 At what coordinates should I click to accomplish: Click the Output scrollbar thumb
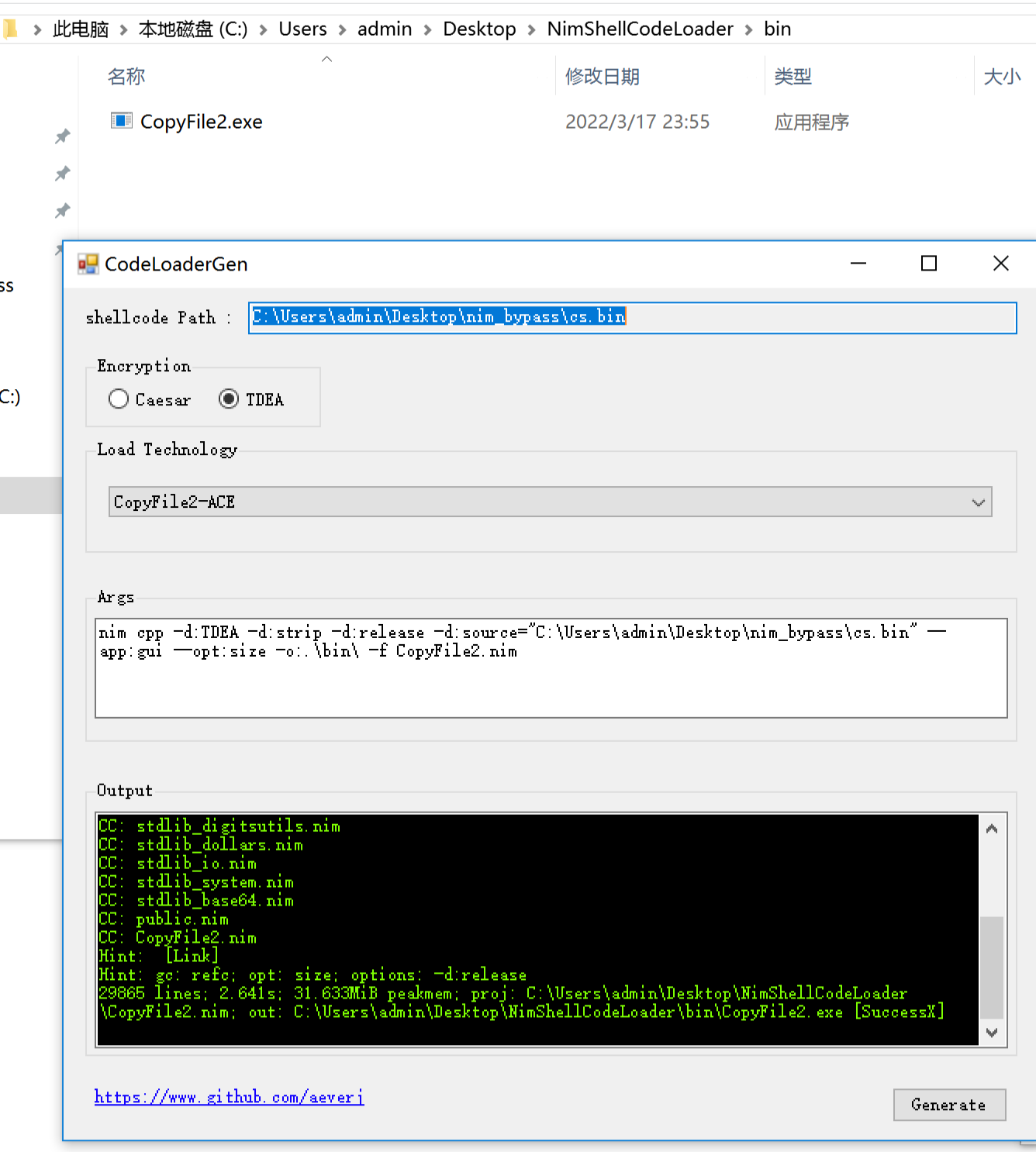click(x=992, y=967)
